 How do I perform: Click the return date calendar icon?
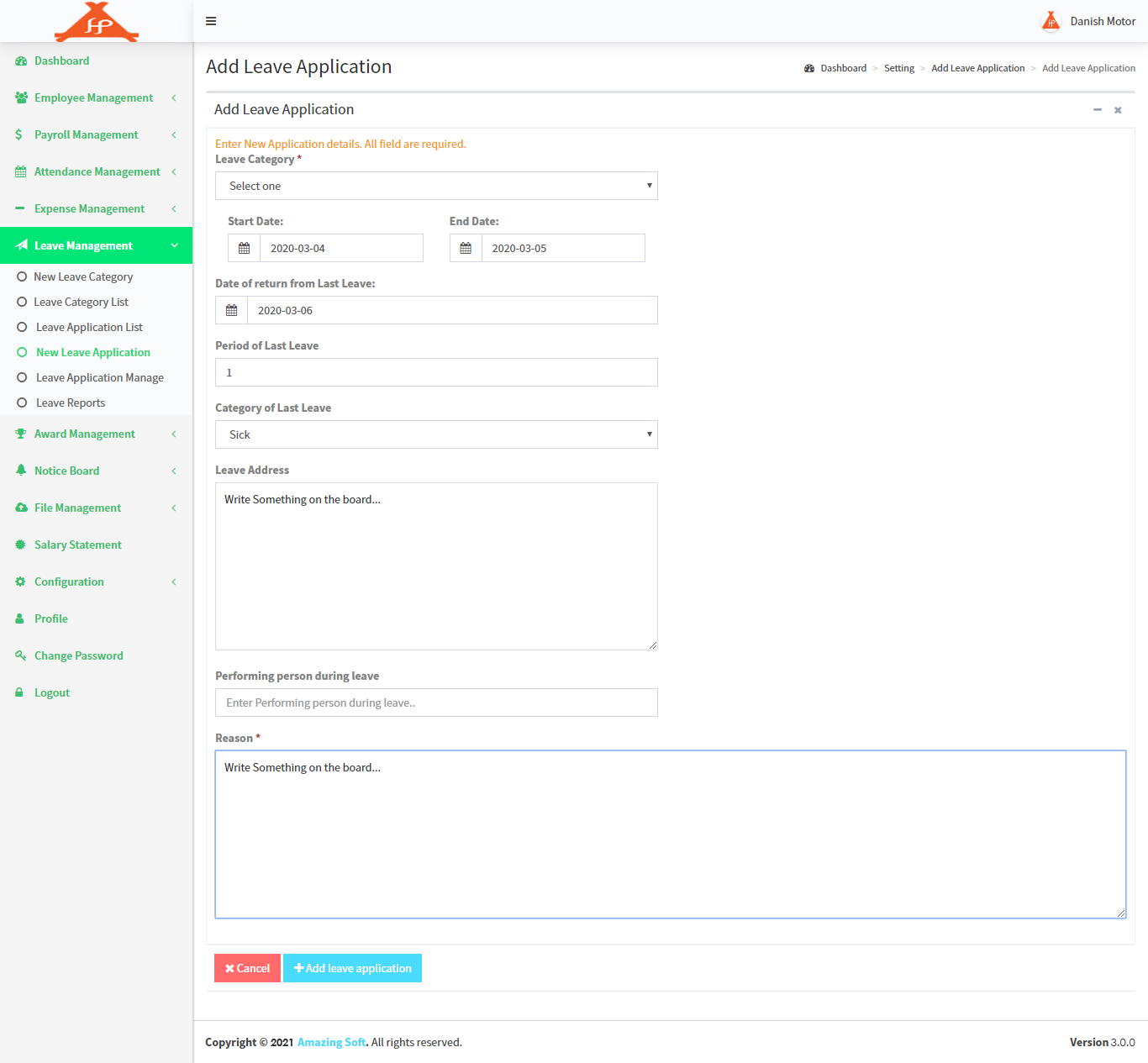[x=232, y=311]
